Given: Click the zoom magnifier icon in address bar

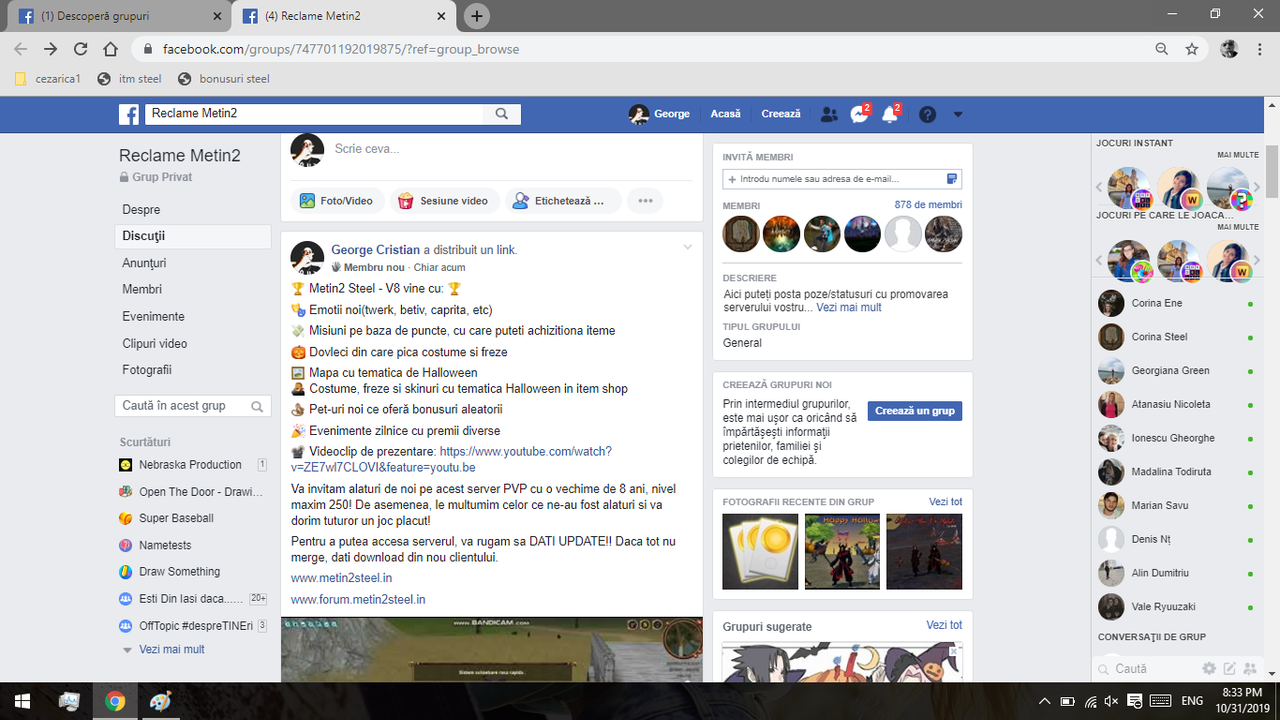Looking at the screenshot, I should [x=1161, y=49].
